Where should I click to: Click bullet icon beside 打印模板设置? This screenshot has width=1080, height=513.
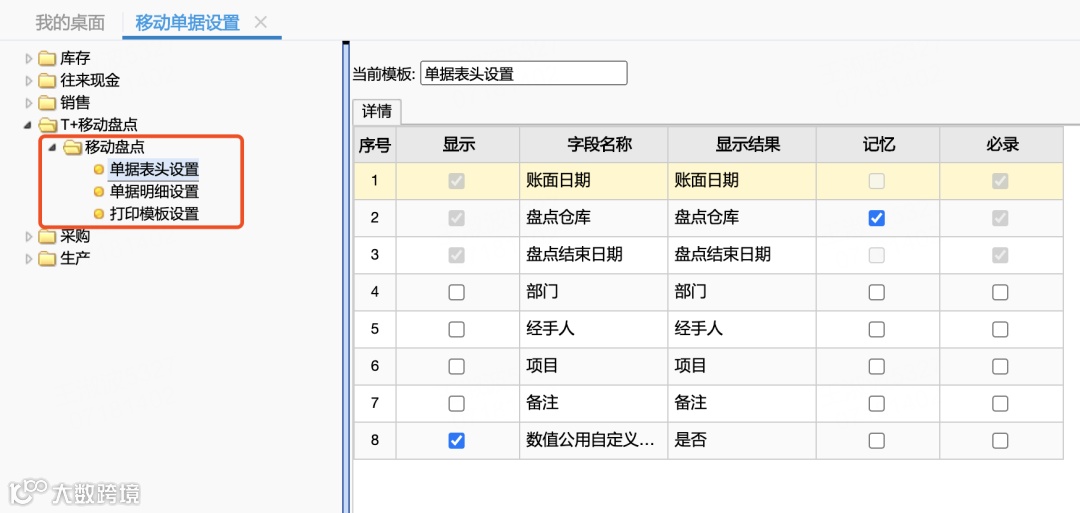(98, 214)
